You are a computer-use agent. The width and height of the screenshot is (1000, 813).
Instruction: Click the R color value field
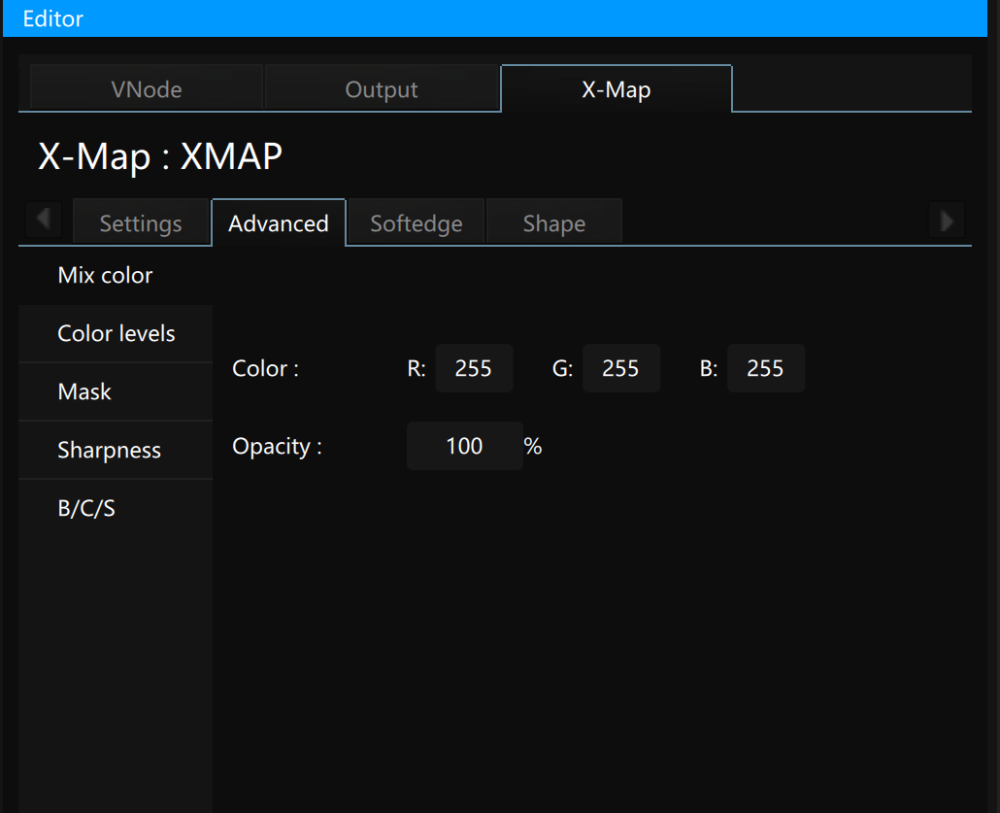click(x=474, y=368)
